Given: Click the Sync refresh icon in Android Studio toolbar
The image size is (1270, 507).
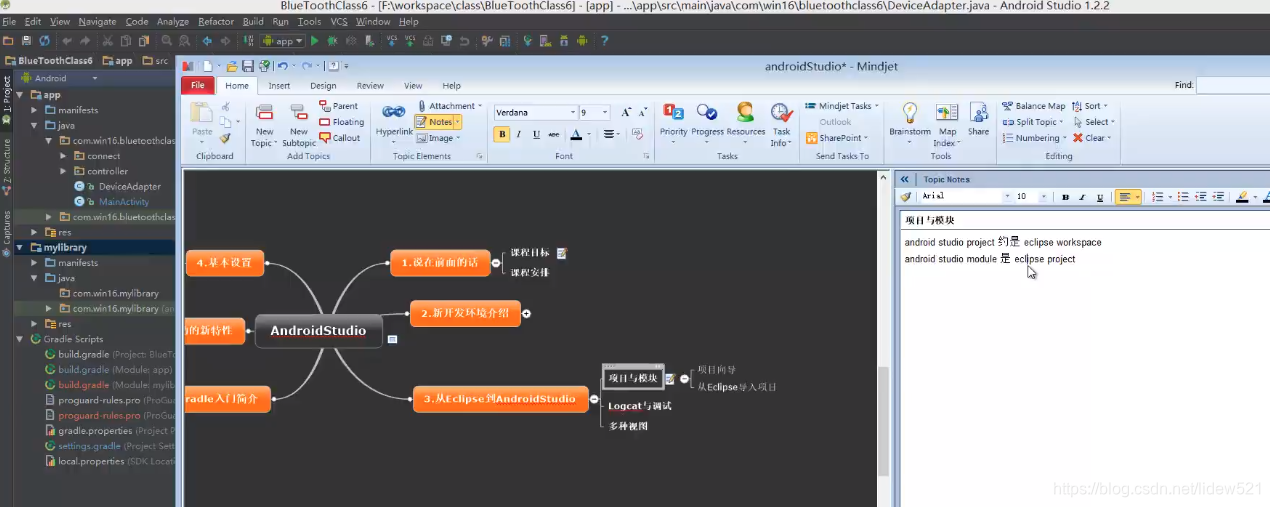Looking at the screenshot, I should 44,41.
